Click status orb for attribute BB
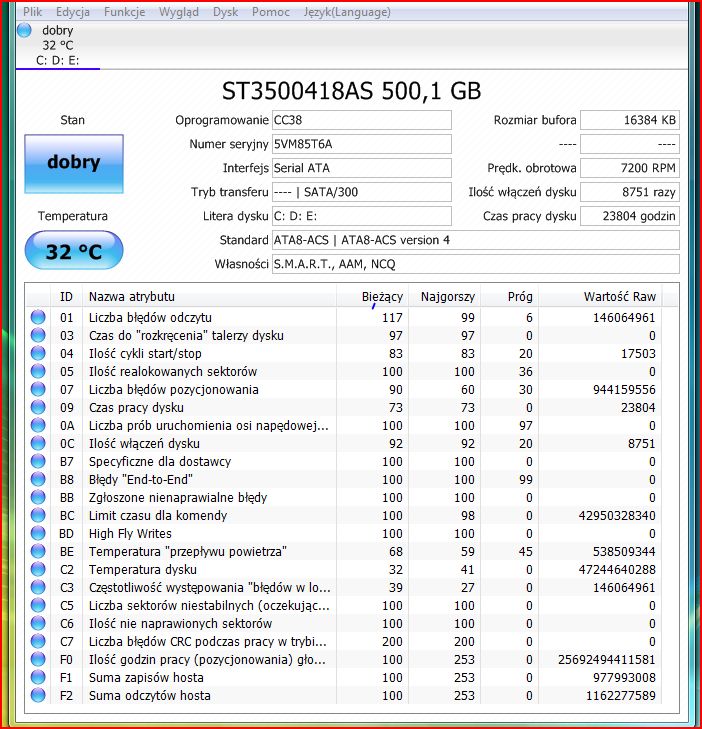The height and width of the screenshot is (729, 702). [x=38, y=497]
